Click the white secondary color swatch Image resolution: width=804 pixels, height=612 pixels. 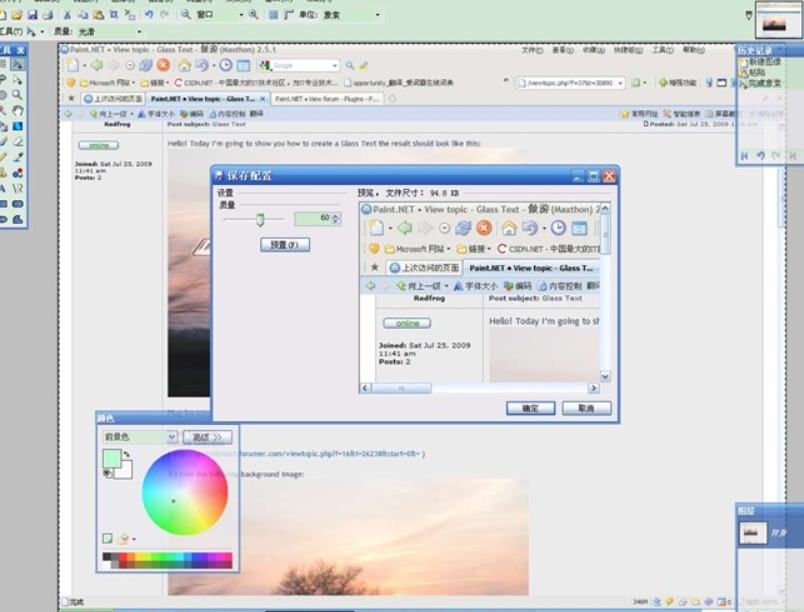point(125,471)
